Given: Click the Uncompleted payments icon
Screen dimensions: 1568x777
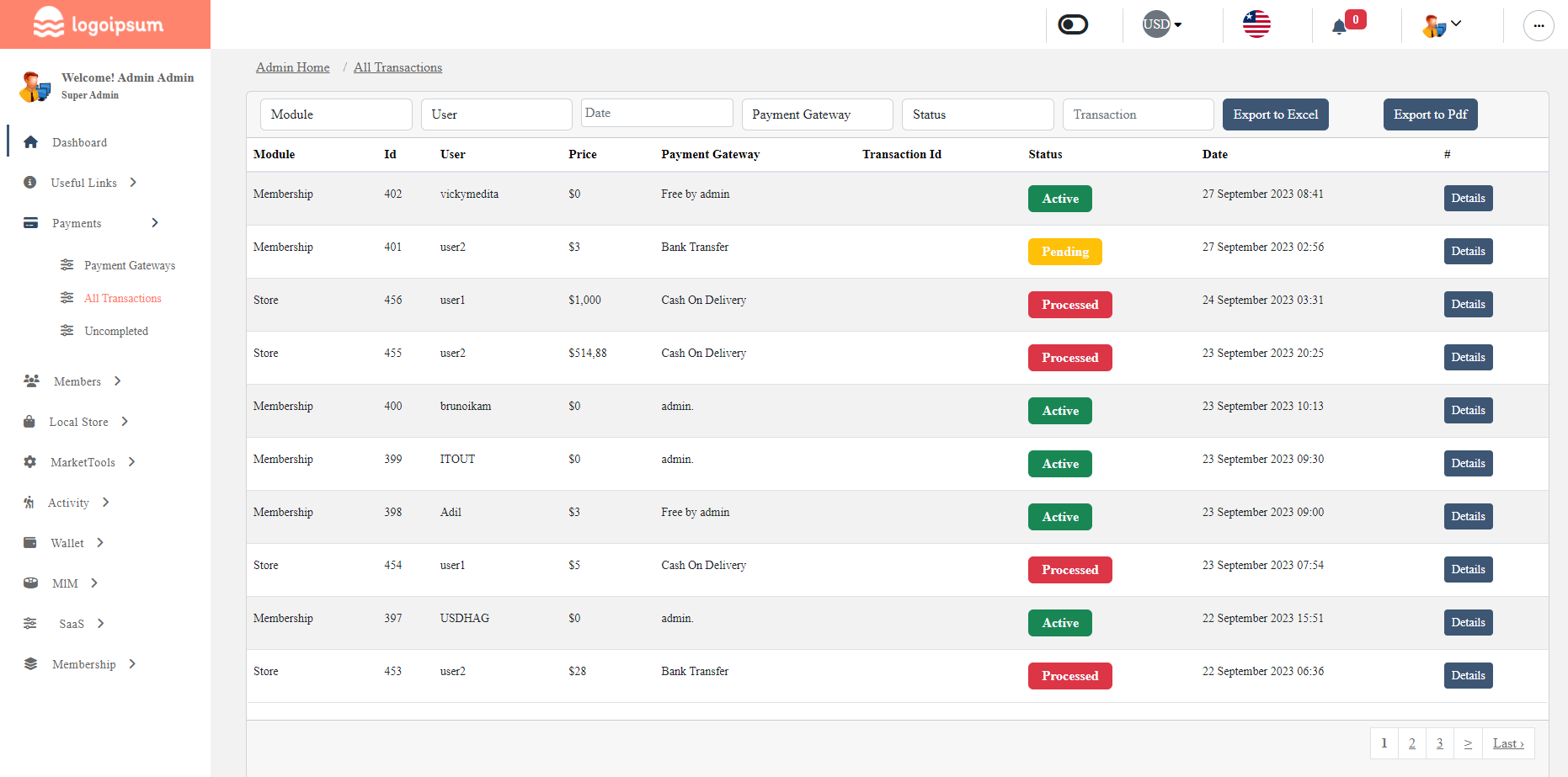Looking at the screenshot, I should [x=67, y=330].
